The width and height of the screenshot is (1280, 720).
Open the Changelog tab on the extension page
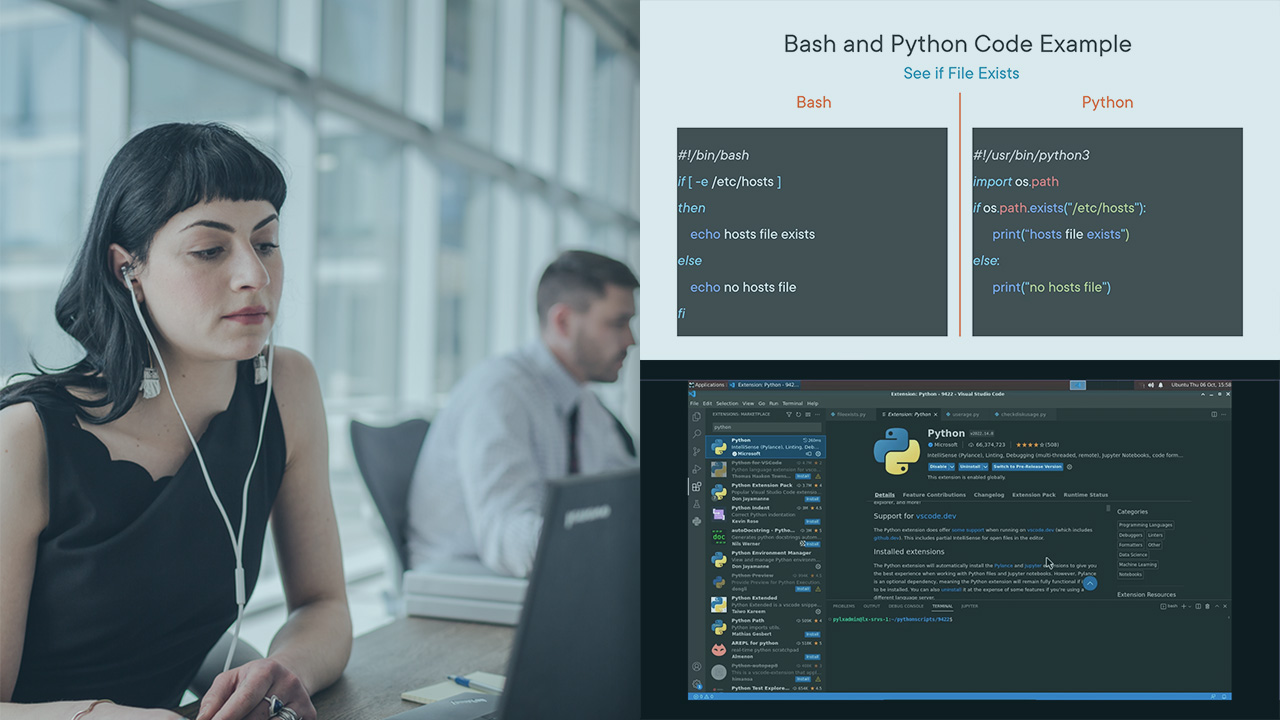pos(989,494)
